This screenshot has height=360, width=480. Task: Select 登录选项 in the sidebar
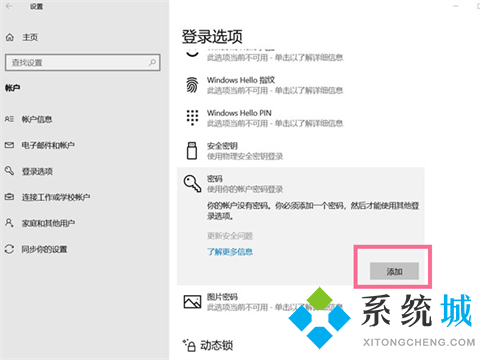pyautogui.click(x=37, y=171)
